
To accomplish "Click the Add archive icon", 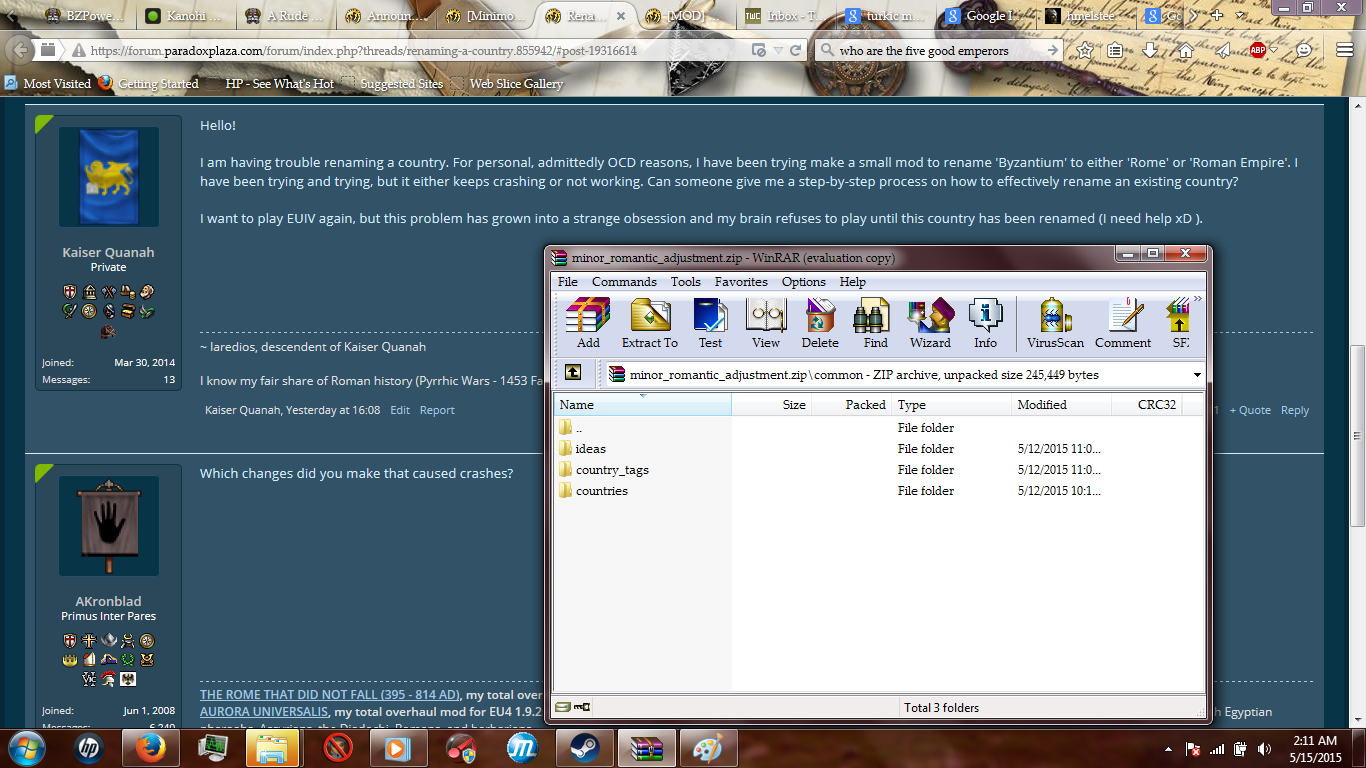I will 587,320.
